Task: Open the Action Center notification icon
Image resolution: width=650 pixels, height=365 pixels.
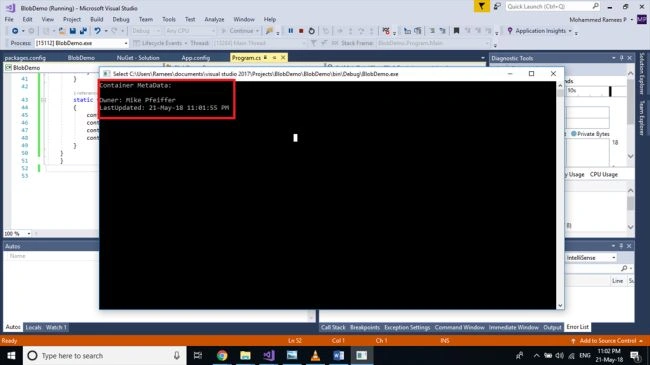Action: (635, 355)
